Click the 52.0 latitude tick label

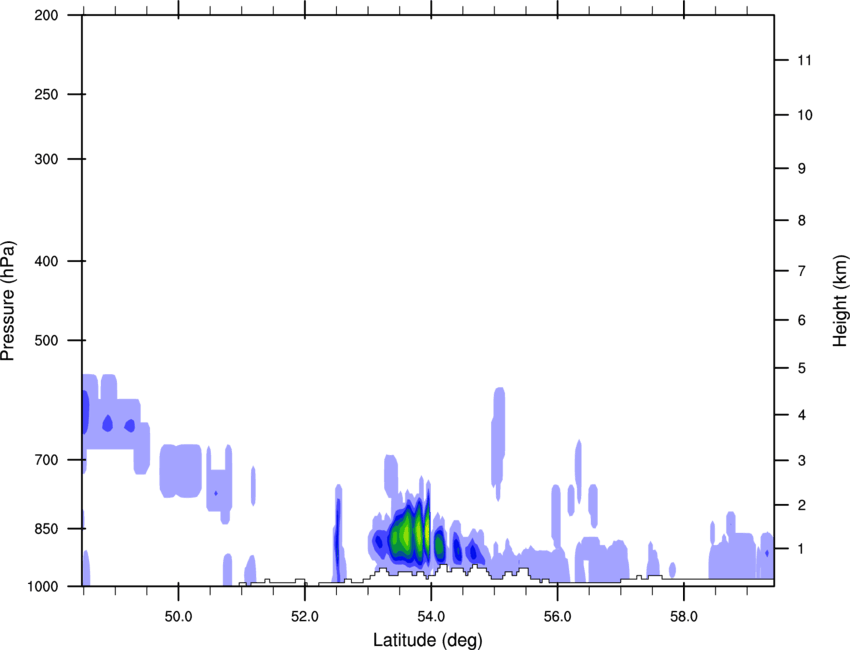(x=305, y=617)
